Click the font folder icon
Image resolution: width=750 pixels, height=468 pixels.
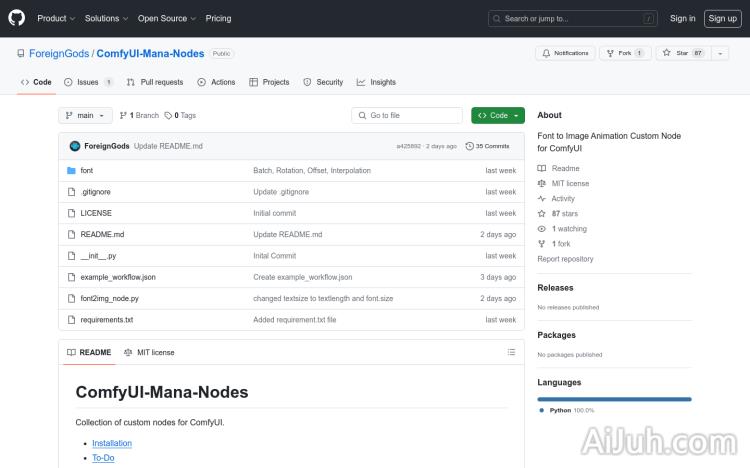coord(72,171)
